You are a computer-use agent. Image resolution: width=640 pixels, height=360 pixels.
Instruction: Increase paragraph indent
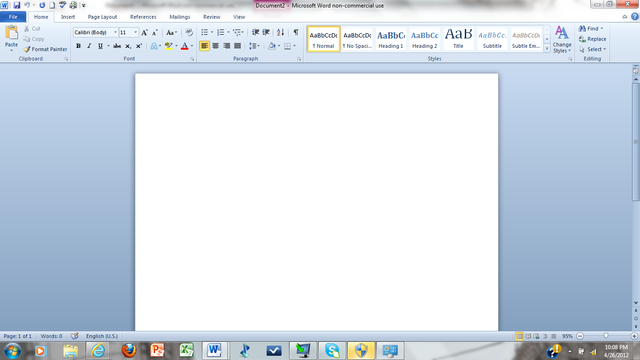click(x=266, y=32)
